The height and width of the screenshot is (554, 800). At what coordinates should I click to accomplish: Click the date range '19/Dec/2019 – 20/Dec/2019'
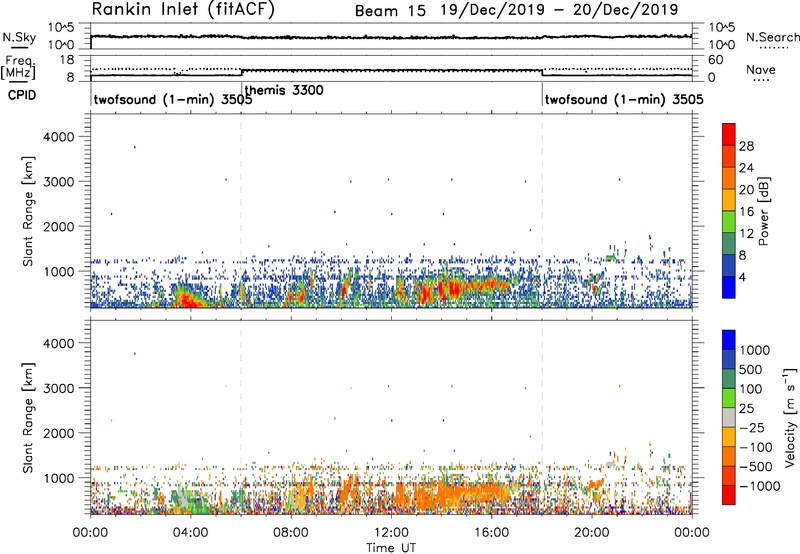pyautogui.click(x=560, y=10)
